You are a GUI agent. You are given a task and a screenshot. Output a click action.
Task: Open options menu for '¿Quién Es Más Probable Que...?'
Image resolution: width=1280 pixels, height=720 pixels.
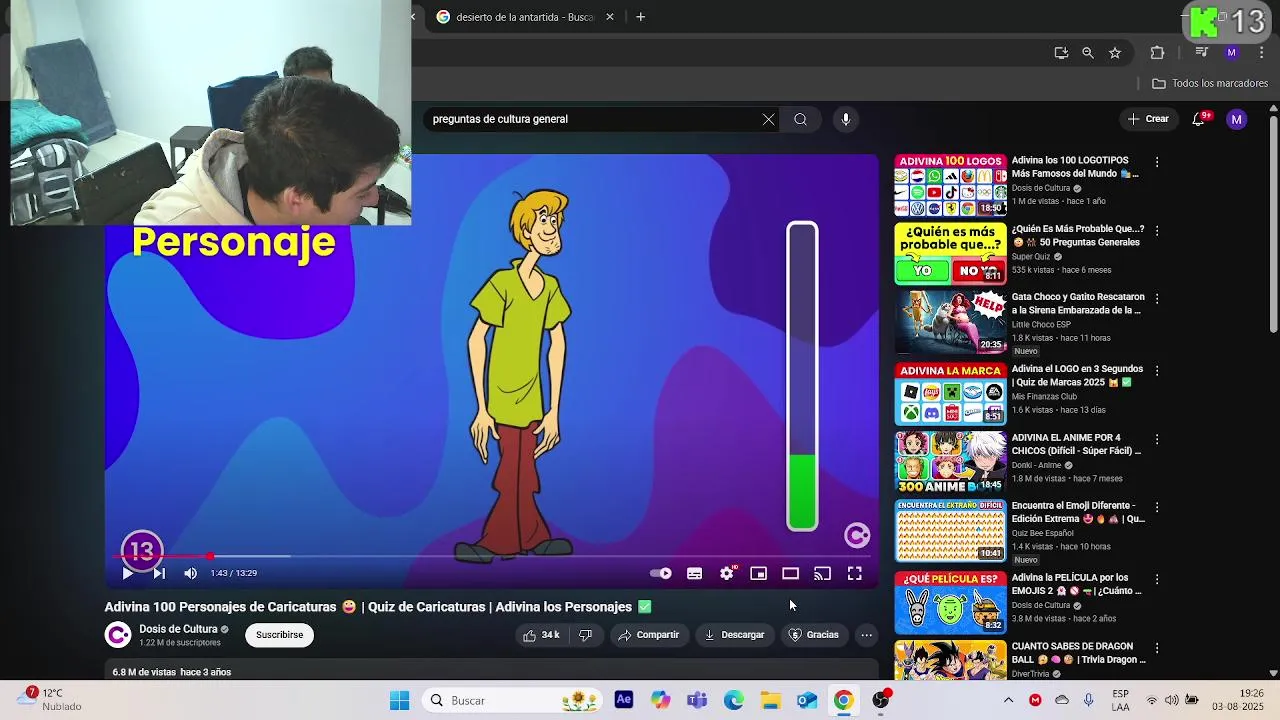click(1157, 230)
